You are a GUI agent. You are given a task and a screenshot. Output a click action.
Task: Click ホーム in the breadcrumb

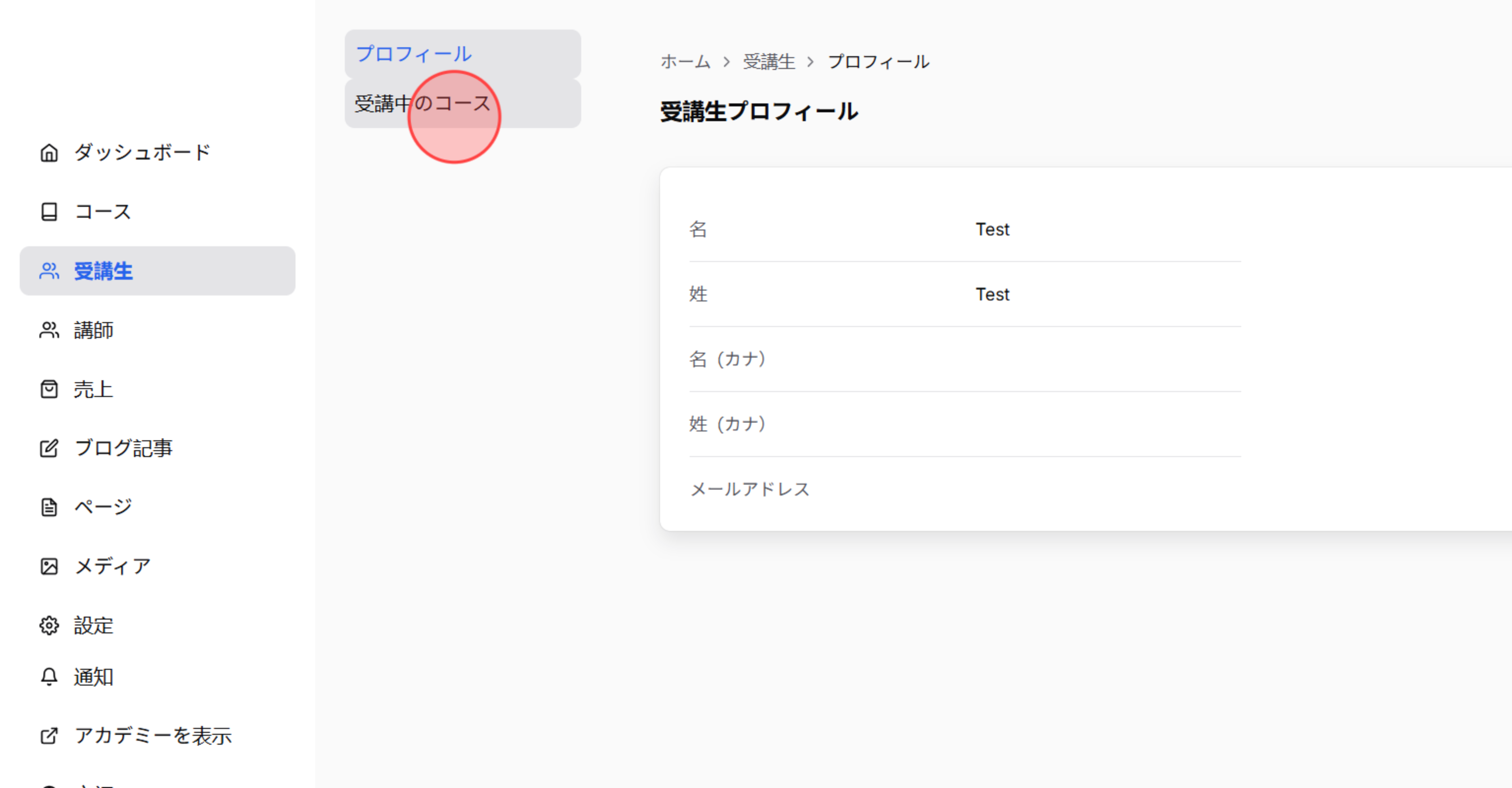click(x=686, y=61)
